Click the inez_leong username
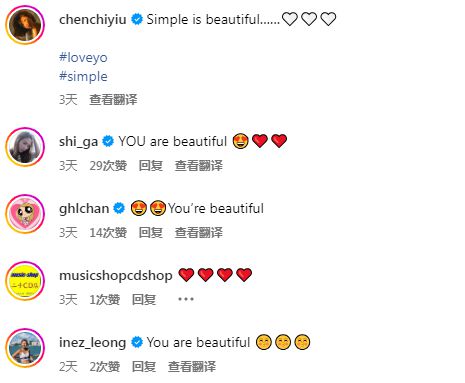The image size is (465, 383). [x=92, y=342]
